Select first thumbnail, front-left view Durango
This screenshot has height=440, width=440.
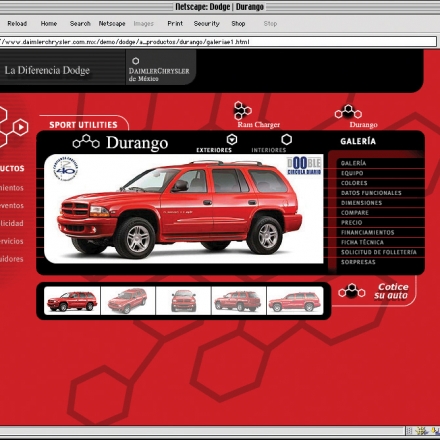coord(72,301)
